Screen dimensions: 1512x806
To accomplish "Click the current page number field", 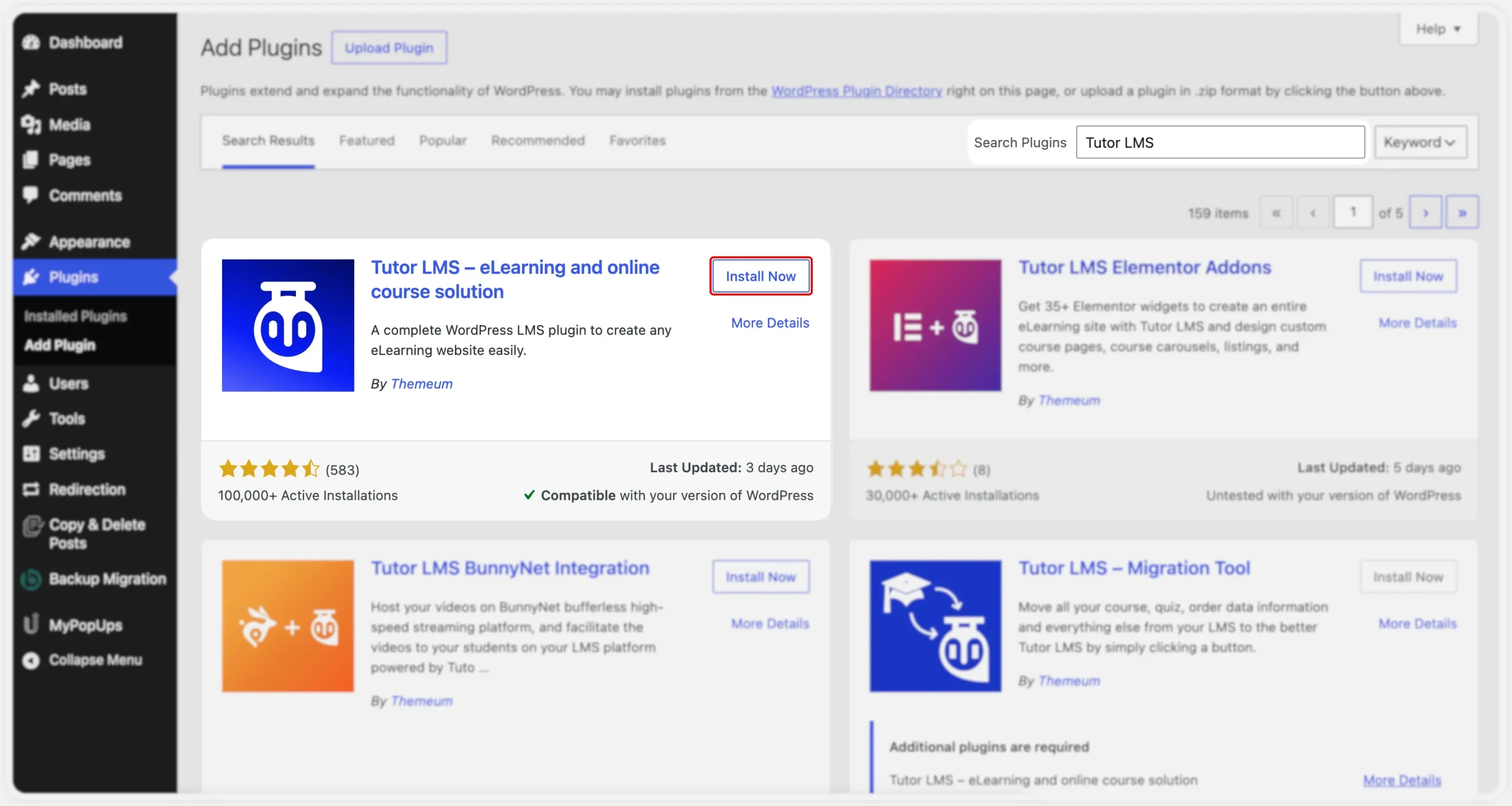I will pos(1353,212).
